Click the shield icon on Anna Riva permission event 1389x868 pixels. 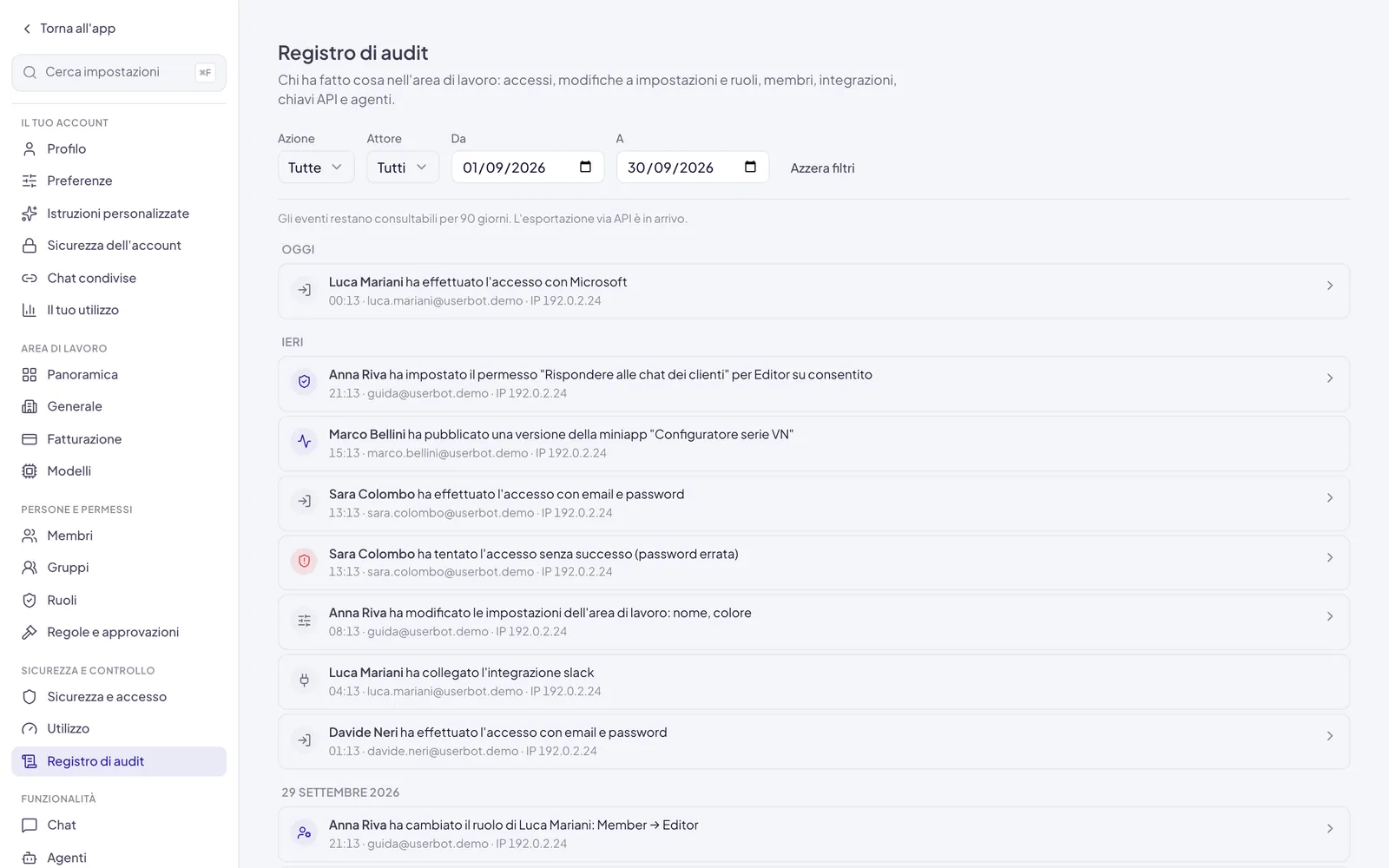(304, 381)
